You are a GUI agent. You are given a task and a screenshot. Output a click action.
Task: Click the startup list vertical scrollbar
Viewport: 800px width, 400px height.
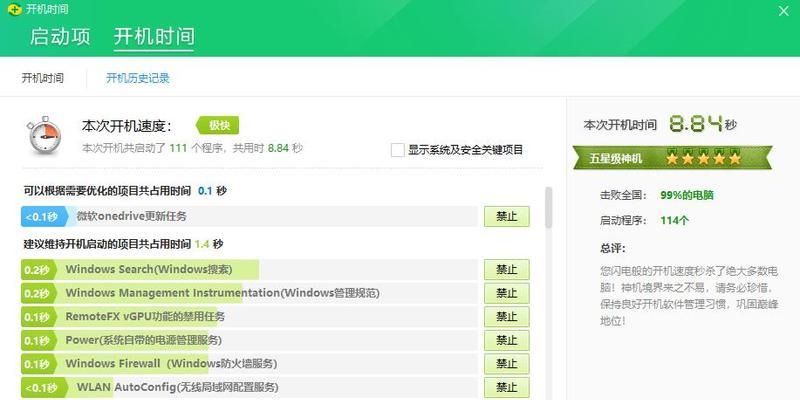click(549, 207)
